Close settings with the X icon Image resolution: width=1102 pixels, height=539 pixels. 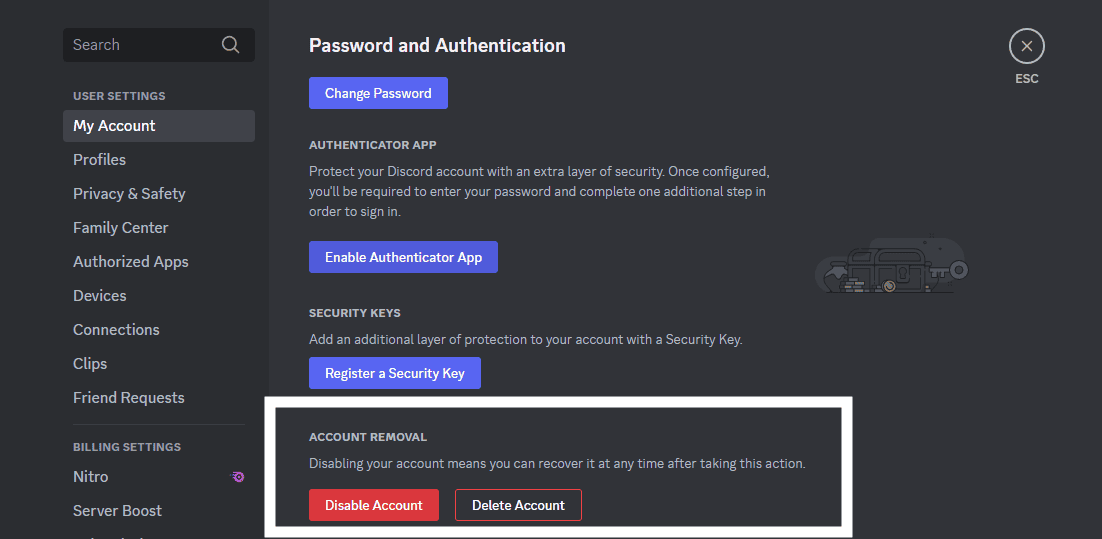[x=1026, y=46]
